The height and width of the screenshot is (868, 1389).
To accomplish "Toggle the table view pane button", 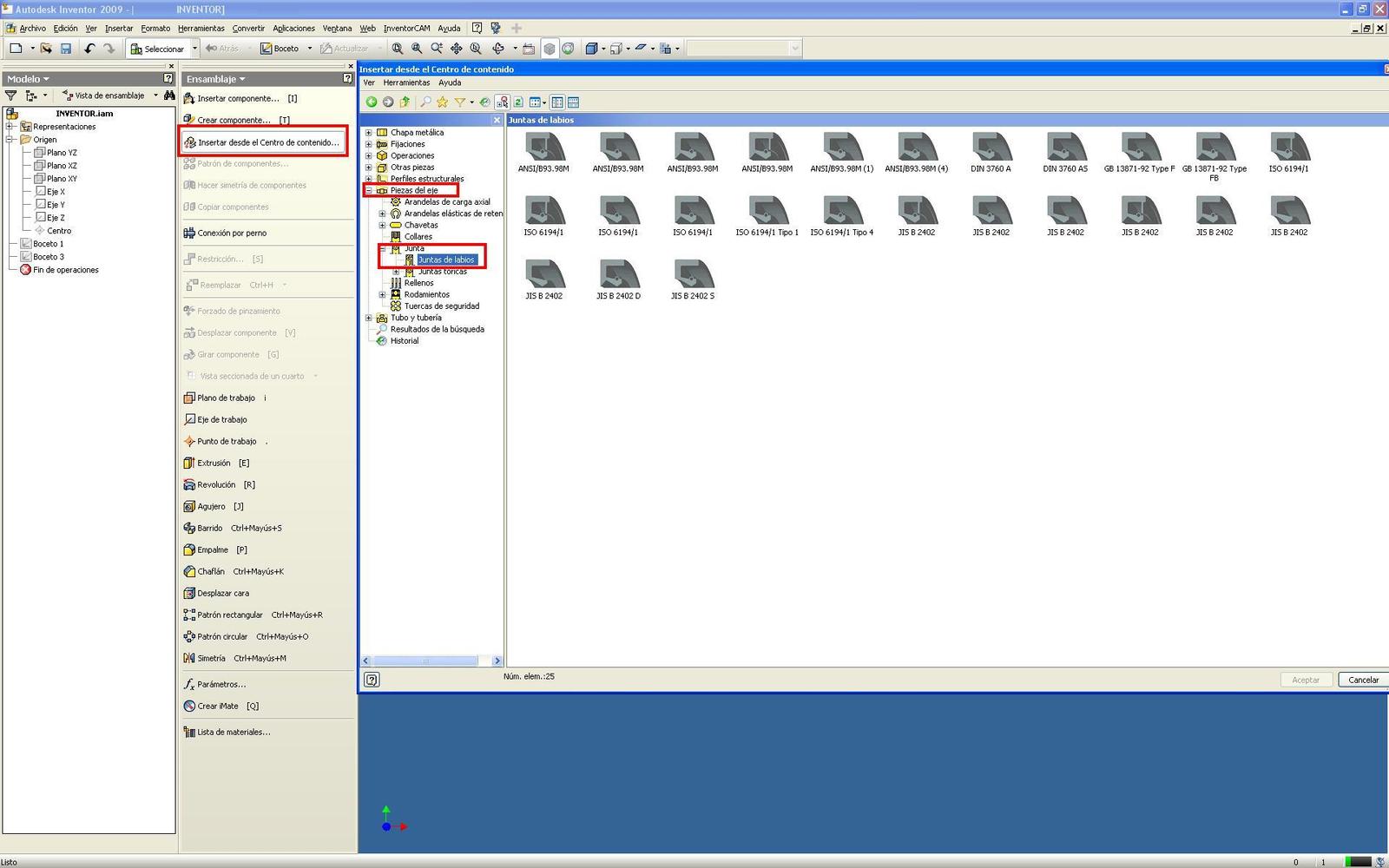I will point(573,102).
